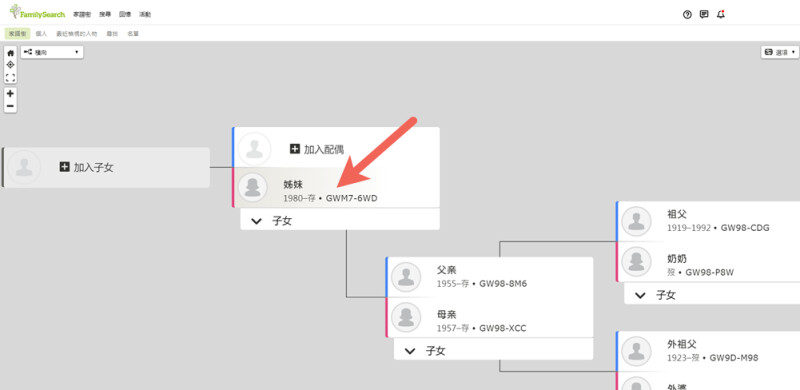Click the 加入配偶 button
The width and height of the screenshot is (800, 390).
tap(317, 149)
